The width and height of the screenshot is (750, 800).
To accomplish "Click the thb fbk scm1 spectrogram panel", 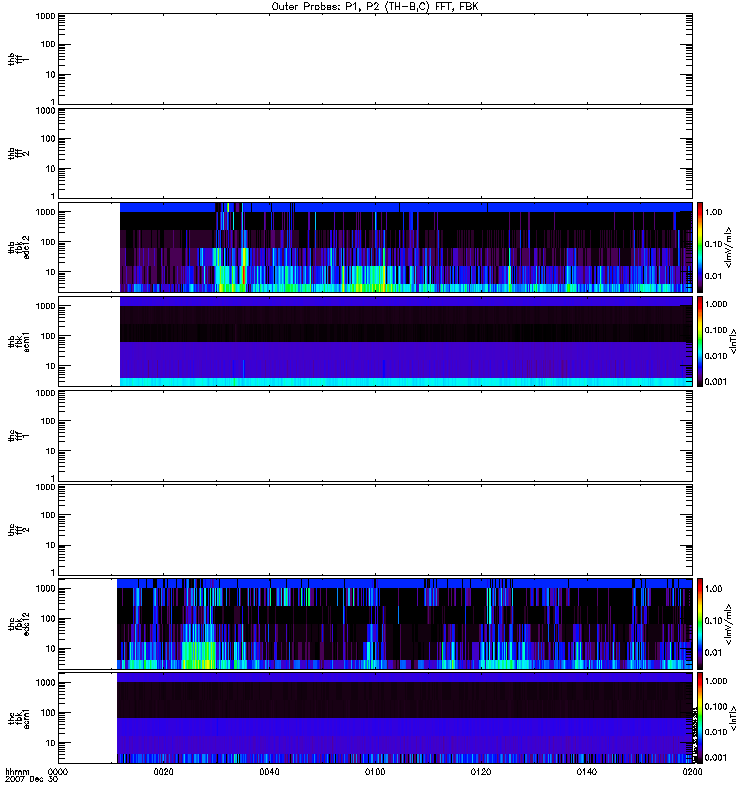I will coord(375,341).
